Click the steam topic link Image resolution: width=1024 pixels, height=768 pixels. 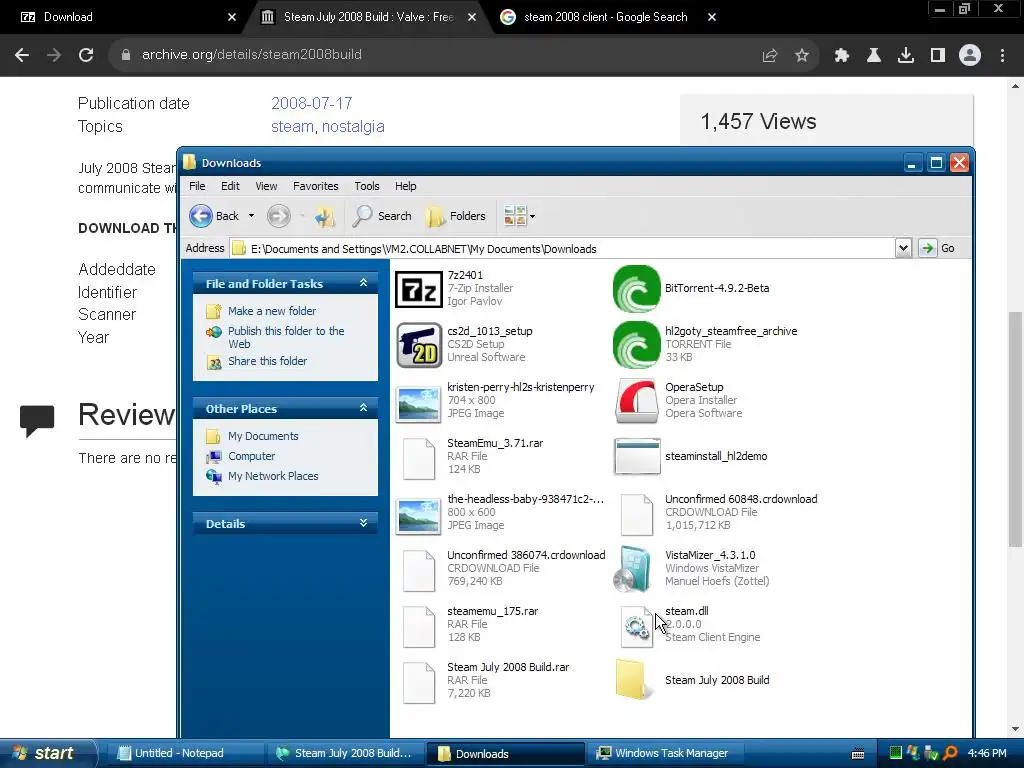[x=292, y=126]
